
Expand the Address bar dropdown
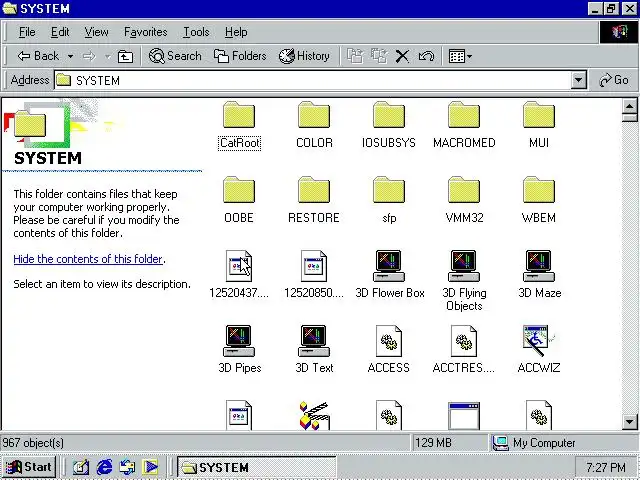coord(578,80)
